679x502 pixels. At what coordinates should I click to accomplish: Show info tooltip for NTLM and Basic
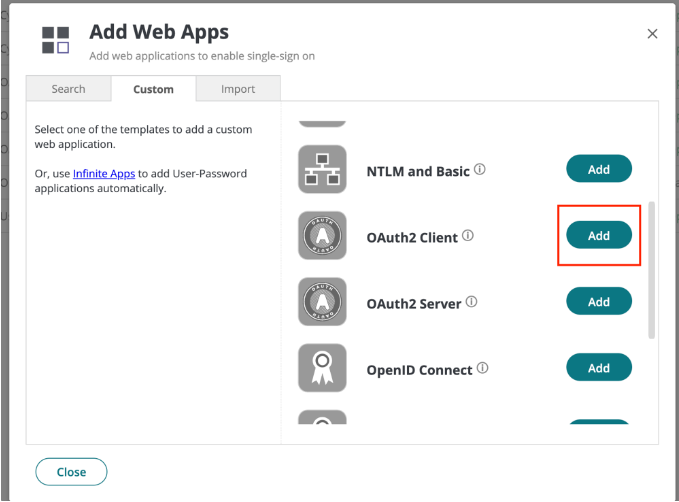[480, 170]
